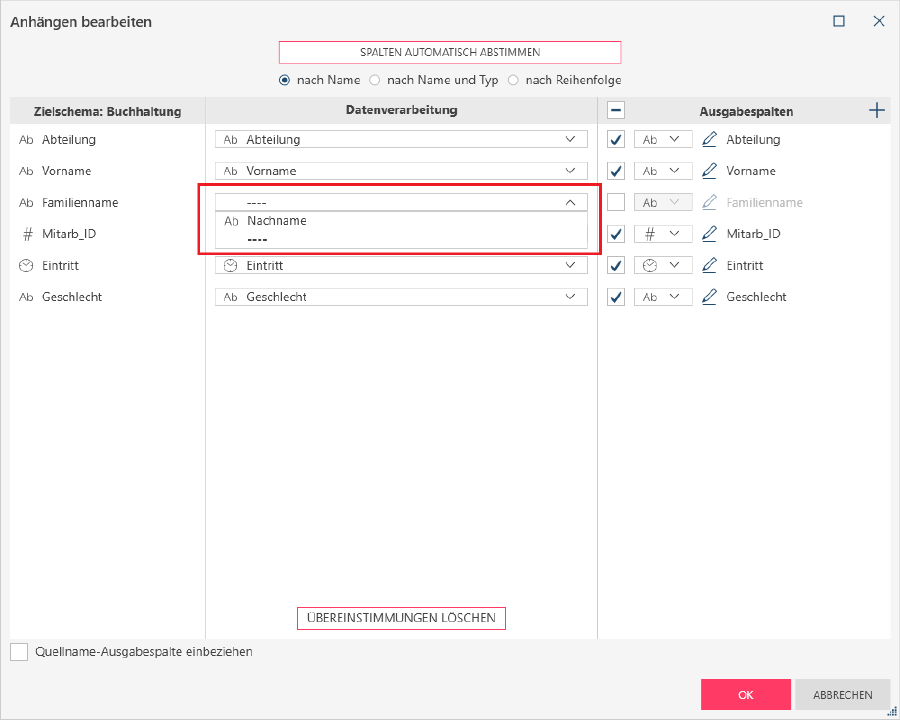This screenshot has width=900, height=720.
Task: Edit the Vorname output column name
Action: (710, 171)
